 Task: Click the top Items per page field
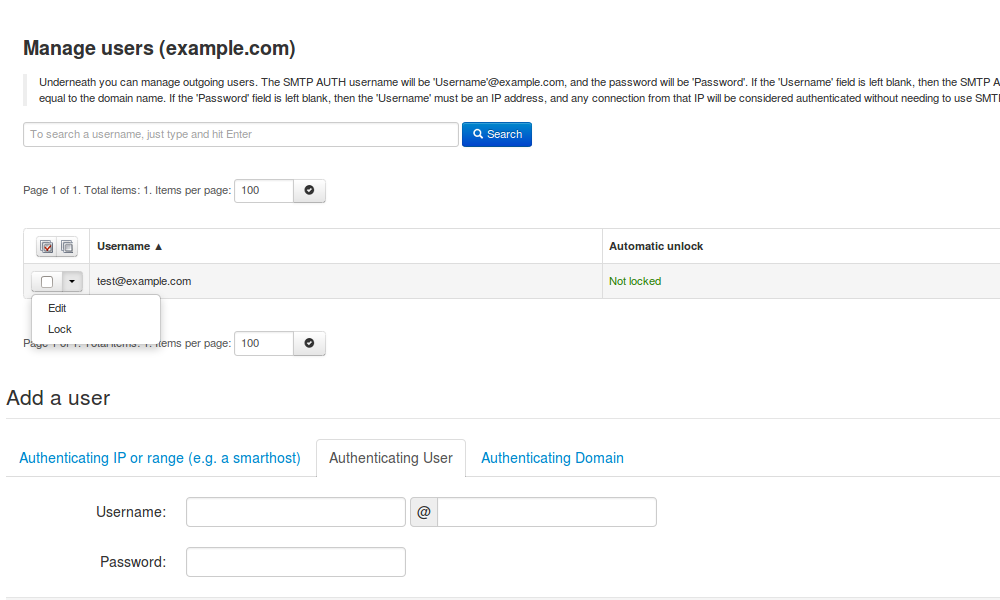pyautogui.click(x=263, y=191)
